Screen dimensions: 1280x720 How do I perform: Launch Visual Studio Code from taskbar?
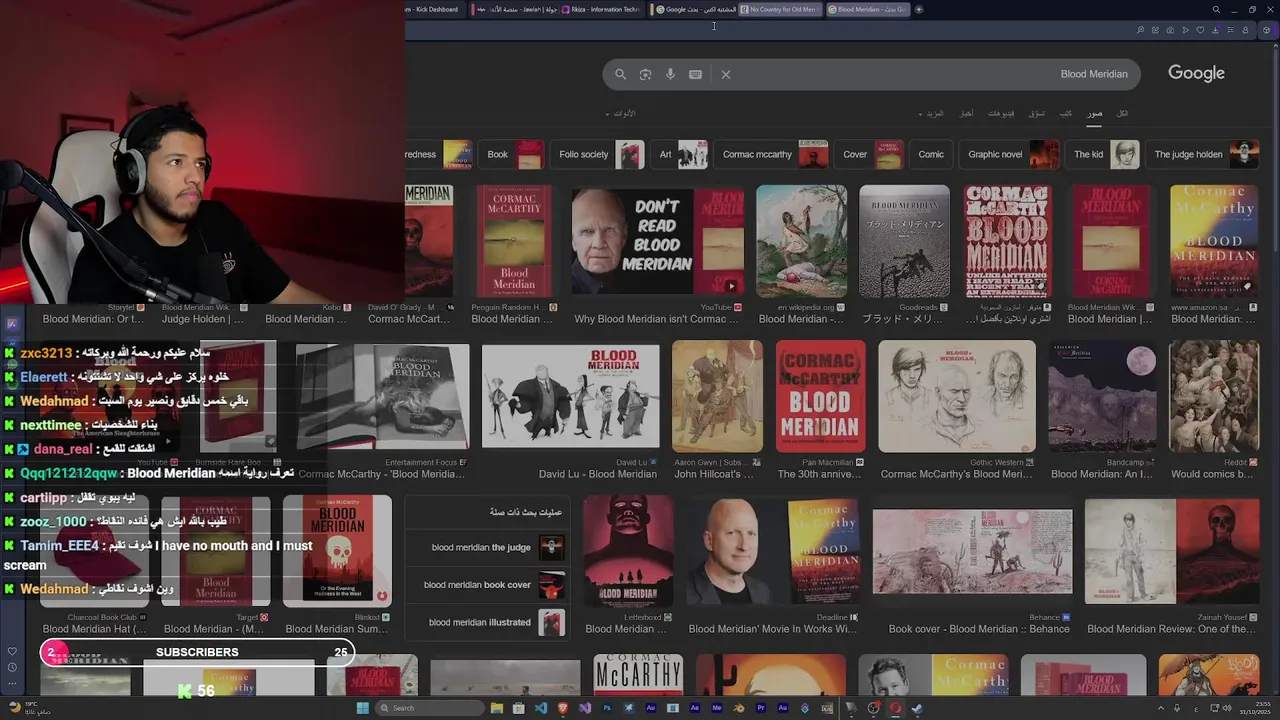(x=541, y=708)
